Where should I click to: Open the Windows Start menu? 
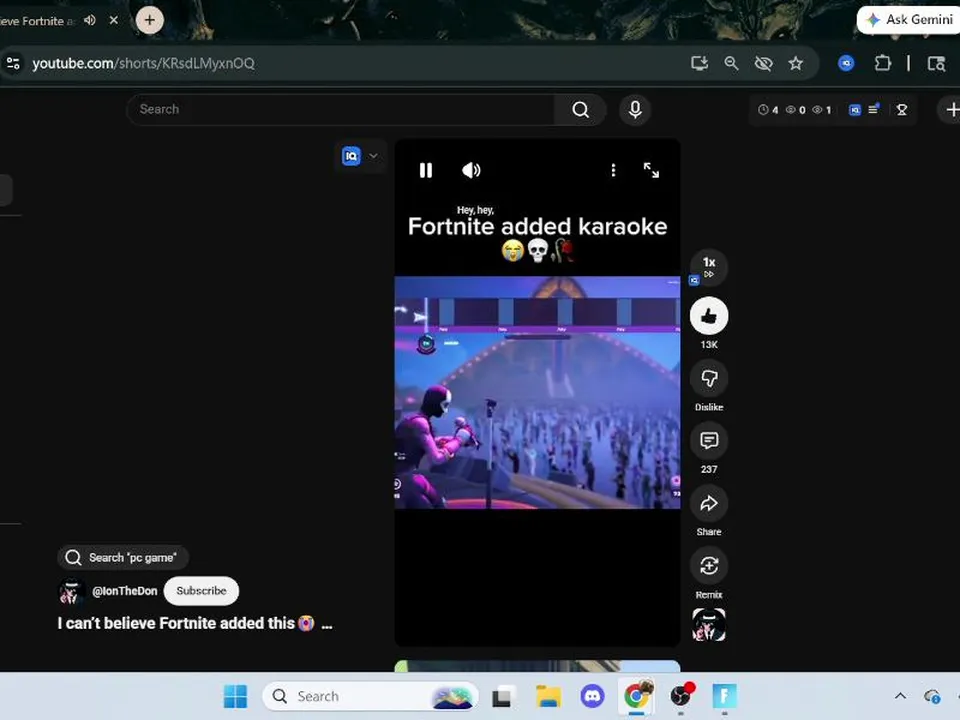click(236, 696)
